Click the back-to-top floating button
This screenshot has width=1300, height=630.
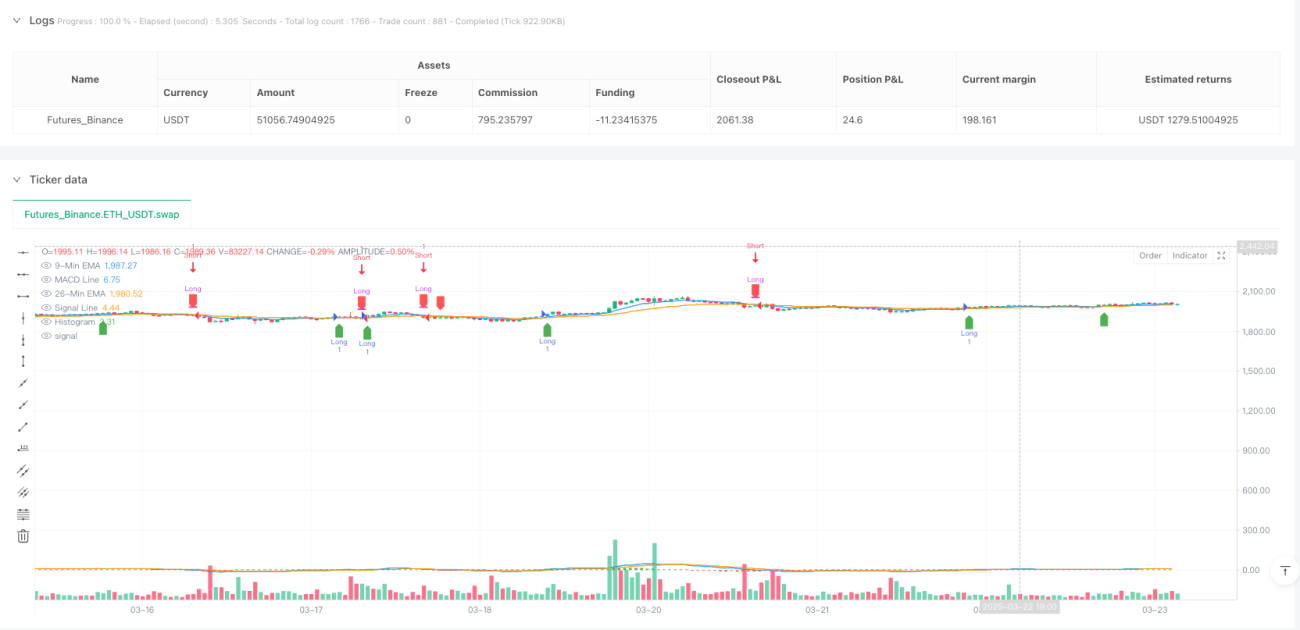tap(1285, 571)
